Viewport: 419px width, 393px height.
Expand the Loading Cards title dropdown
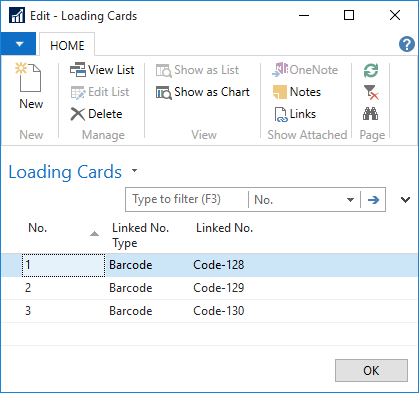pos(134,170)
